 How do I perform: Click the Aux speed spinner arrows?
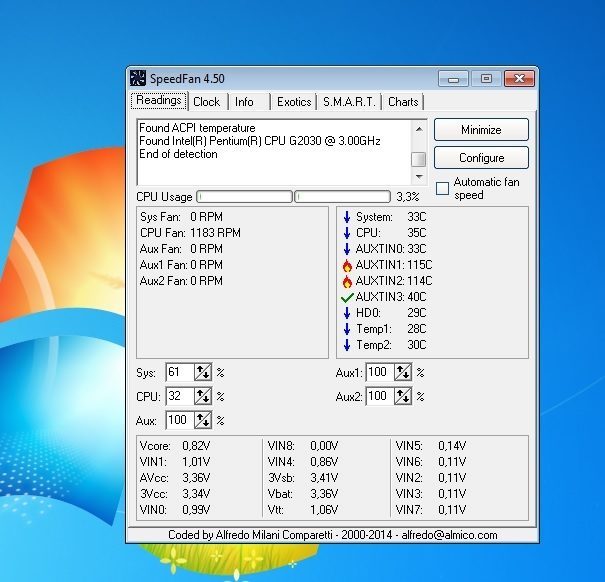203,420
